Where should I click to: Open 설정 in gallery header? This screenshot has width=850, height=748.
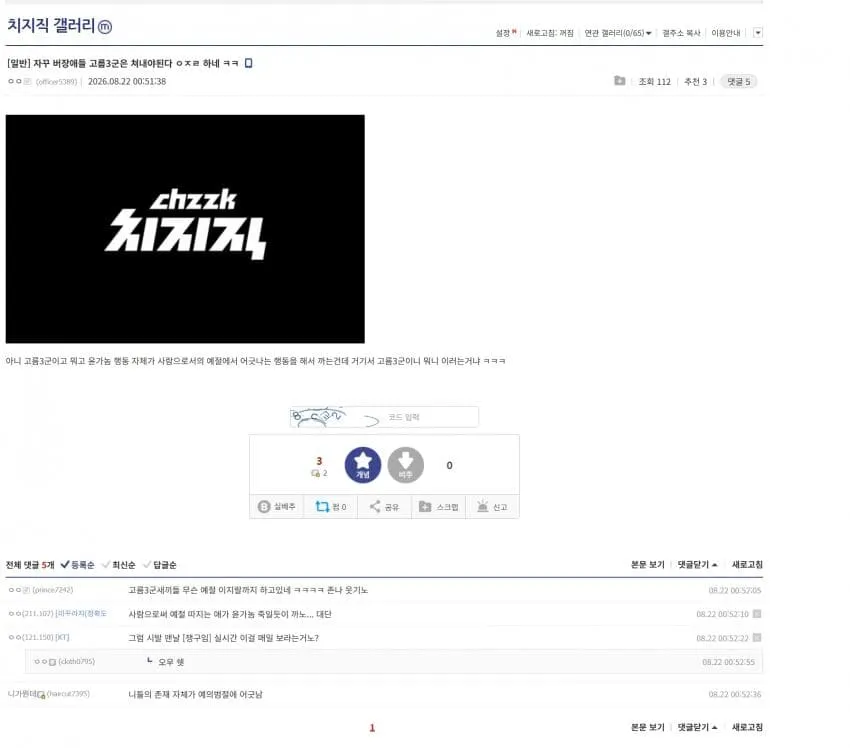pyautogui.click(x=505, y=33)
